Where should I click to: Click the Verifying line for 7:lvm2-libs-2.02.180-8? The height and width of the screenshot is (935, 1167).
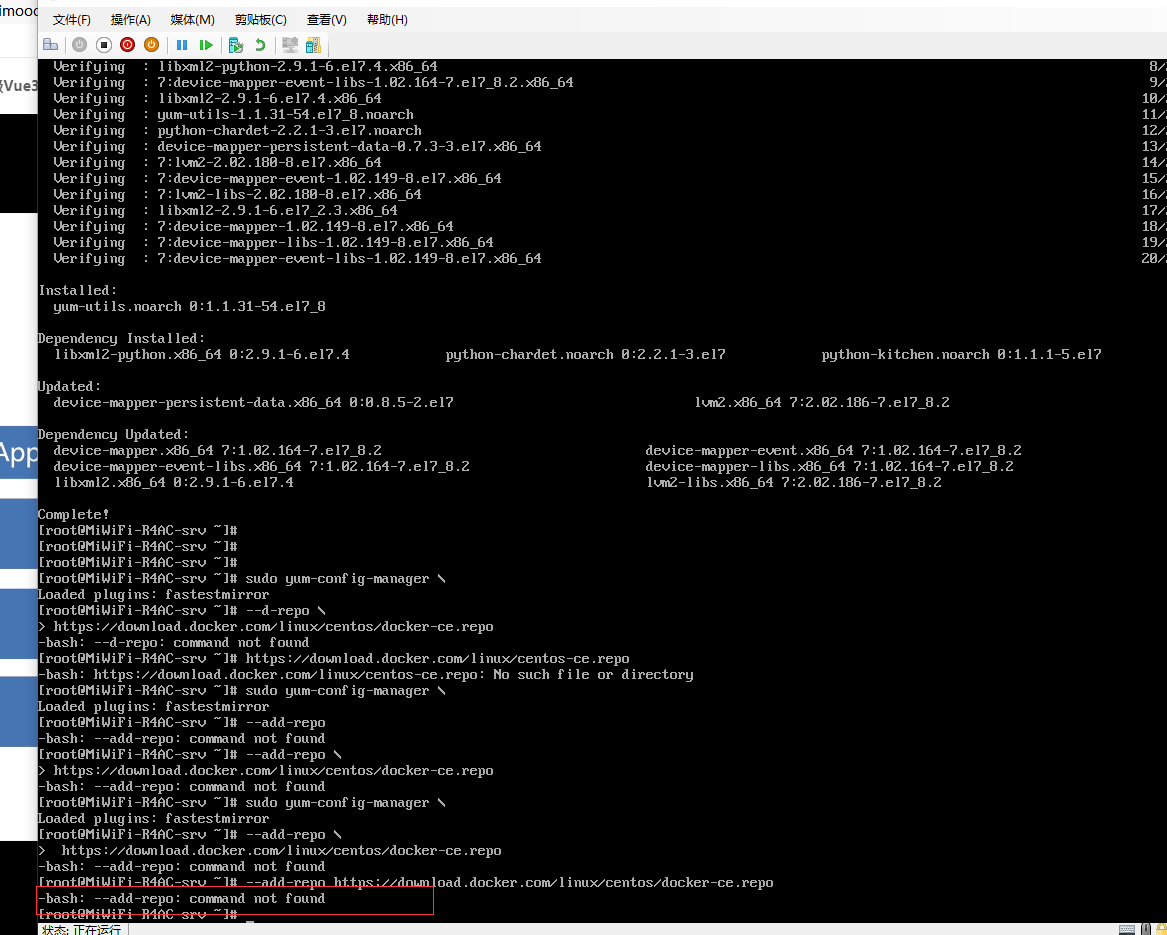coord(237,194)
